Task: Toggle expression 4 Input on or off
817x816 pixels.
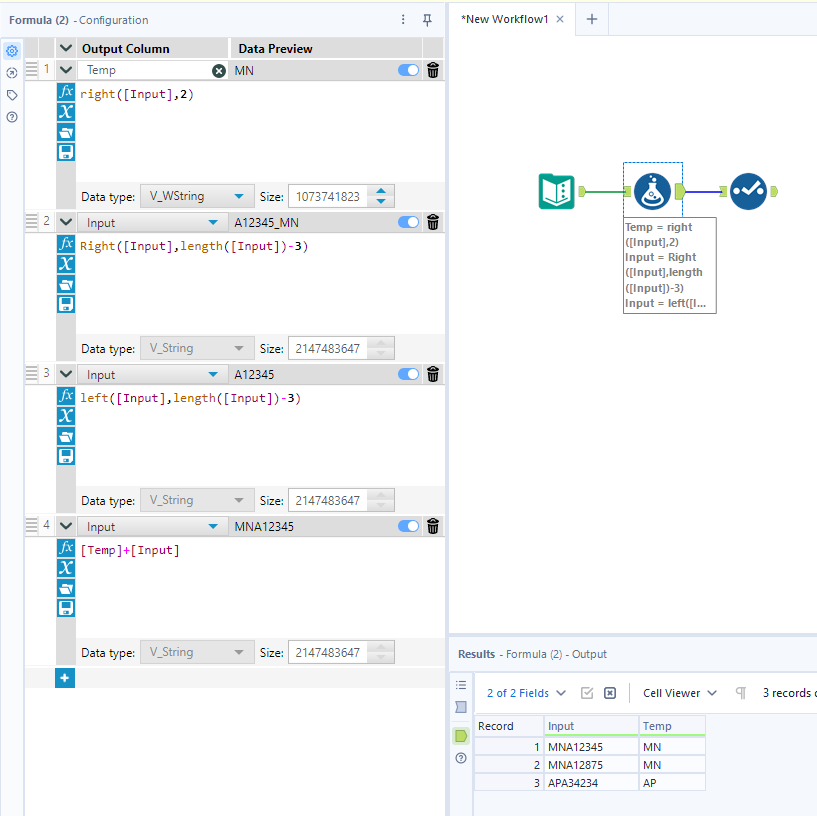Action: (408, 526)
